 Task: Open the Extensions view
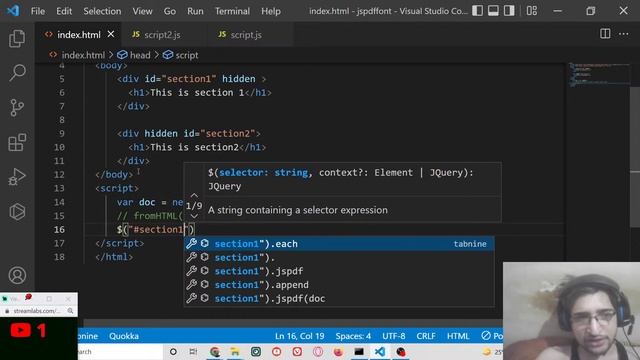pyautogui.click(x=17, y=142)
